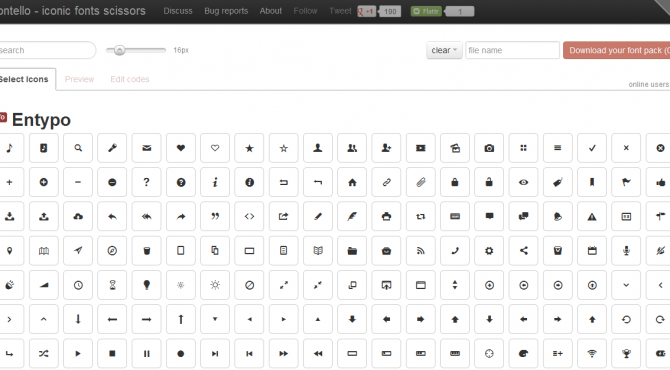Select the RSS feed icon
Screen dimensions: 670x370
tap(420, 251)
